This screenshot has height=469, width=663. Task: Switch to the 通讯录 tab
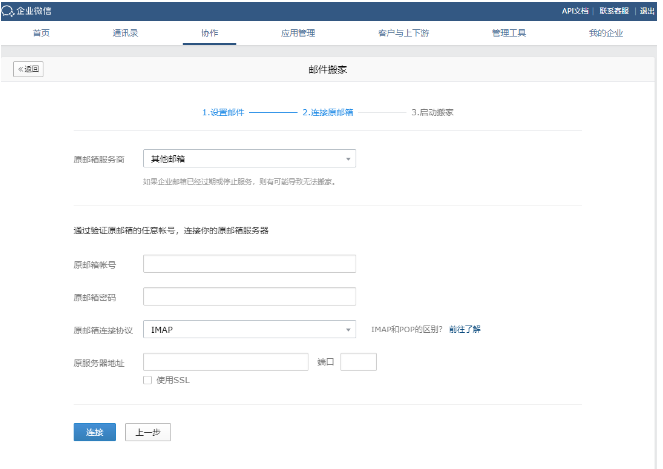click(125, 33)
